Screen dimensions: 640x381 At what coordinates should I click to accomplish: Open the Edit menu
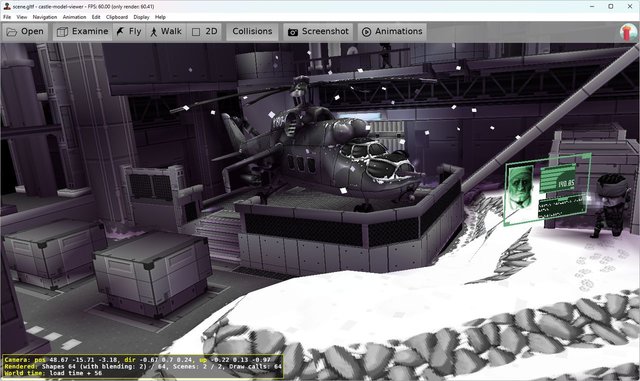(96, 17)
